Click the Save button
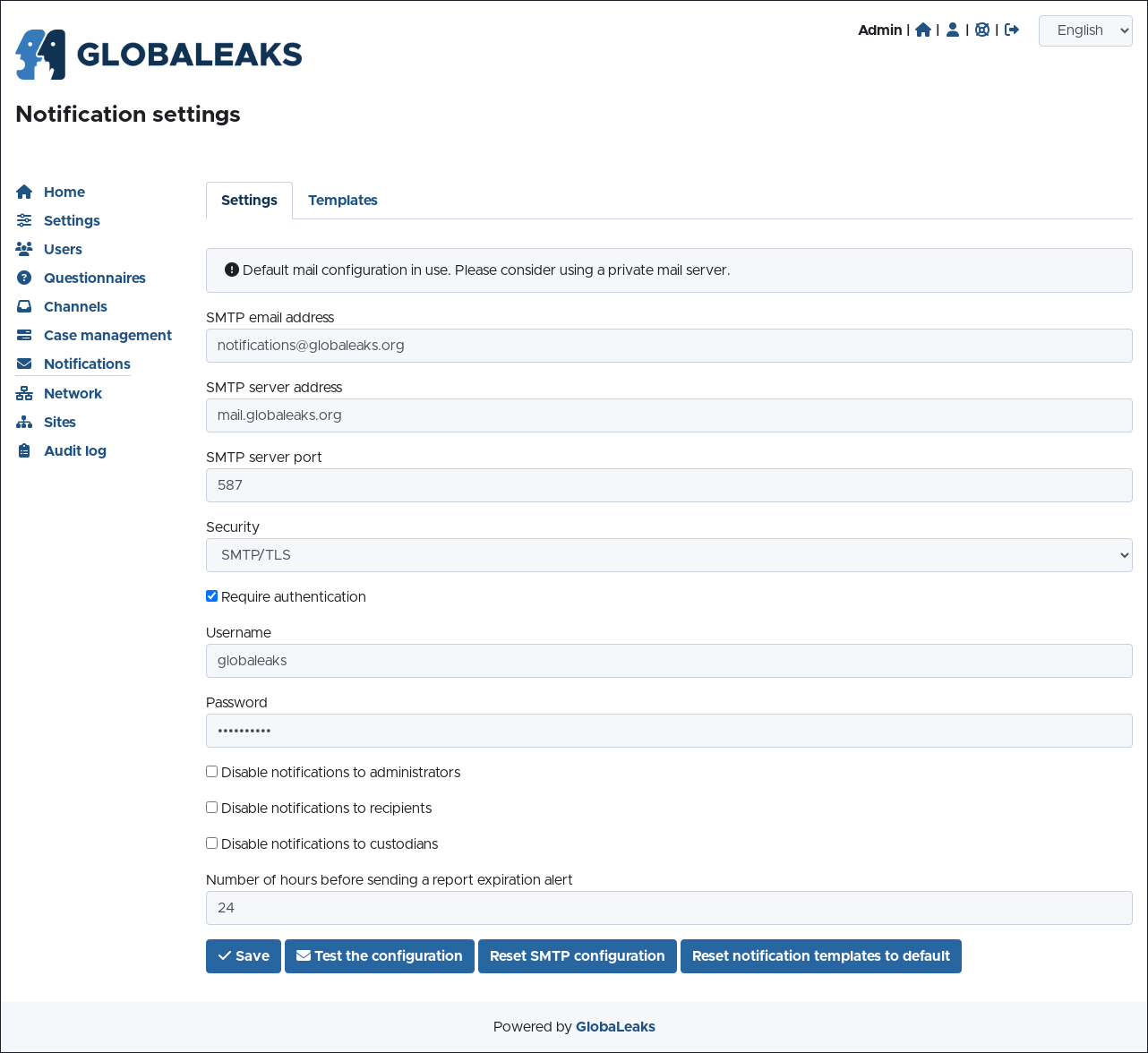This screenshot has height=1053, width=1148. [x=244, y=956]
